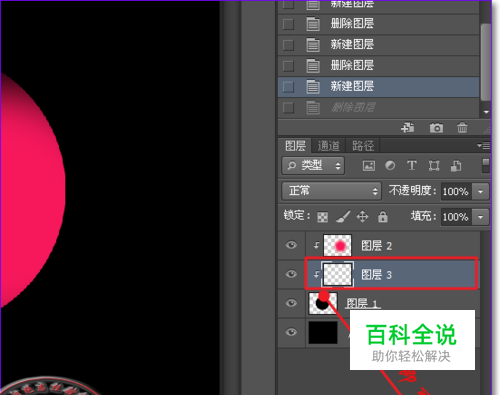Filter layers by type (T) icon
The height and width of the screenshot is (395, 500).
(412, 165)
